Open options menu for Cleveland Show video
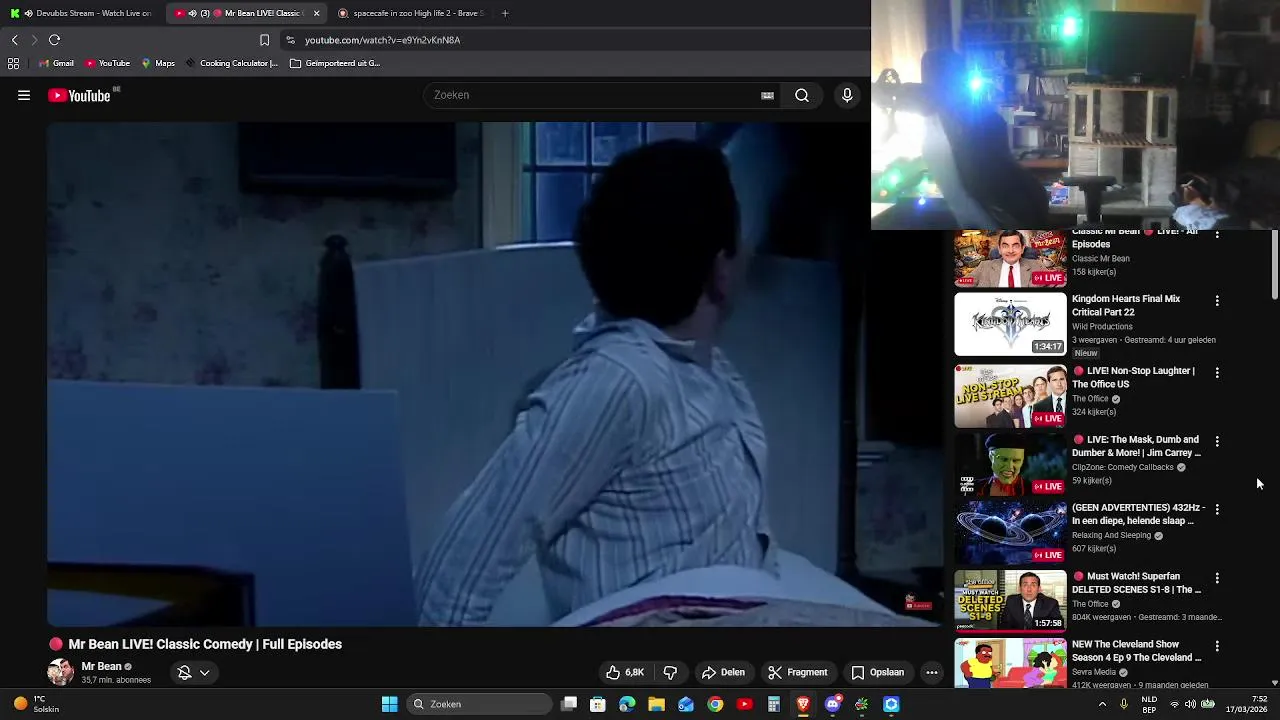 click(1217, 646)
